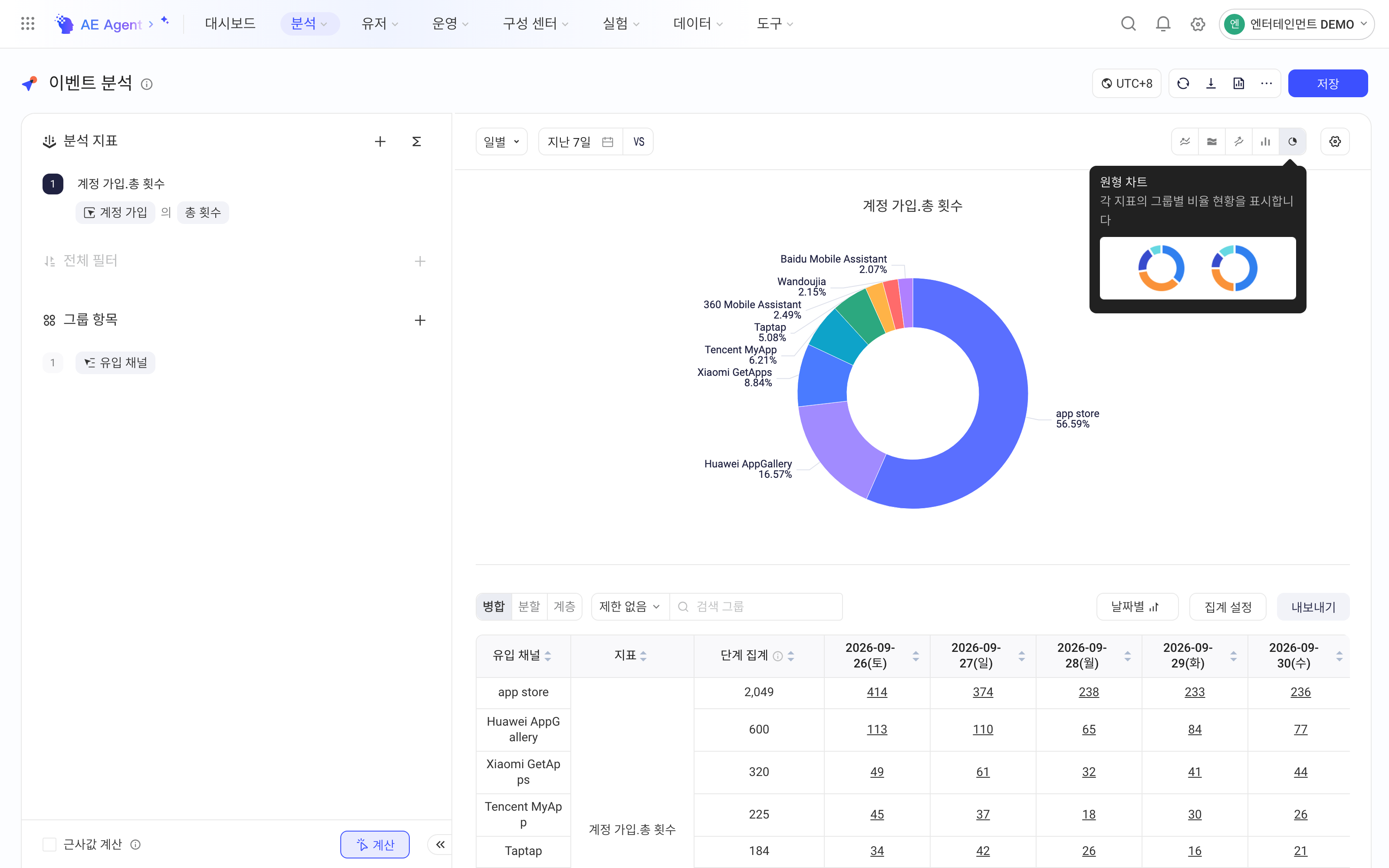Click the sigma formula icon
Screen dimensions: 1389x868
click(417, 141)
